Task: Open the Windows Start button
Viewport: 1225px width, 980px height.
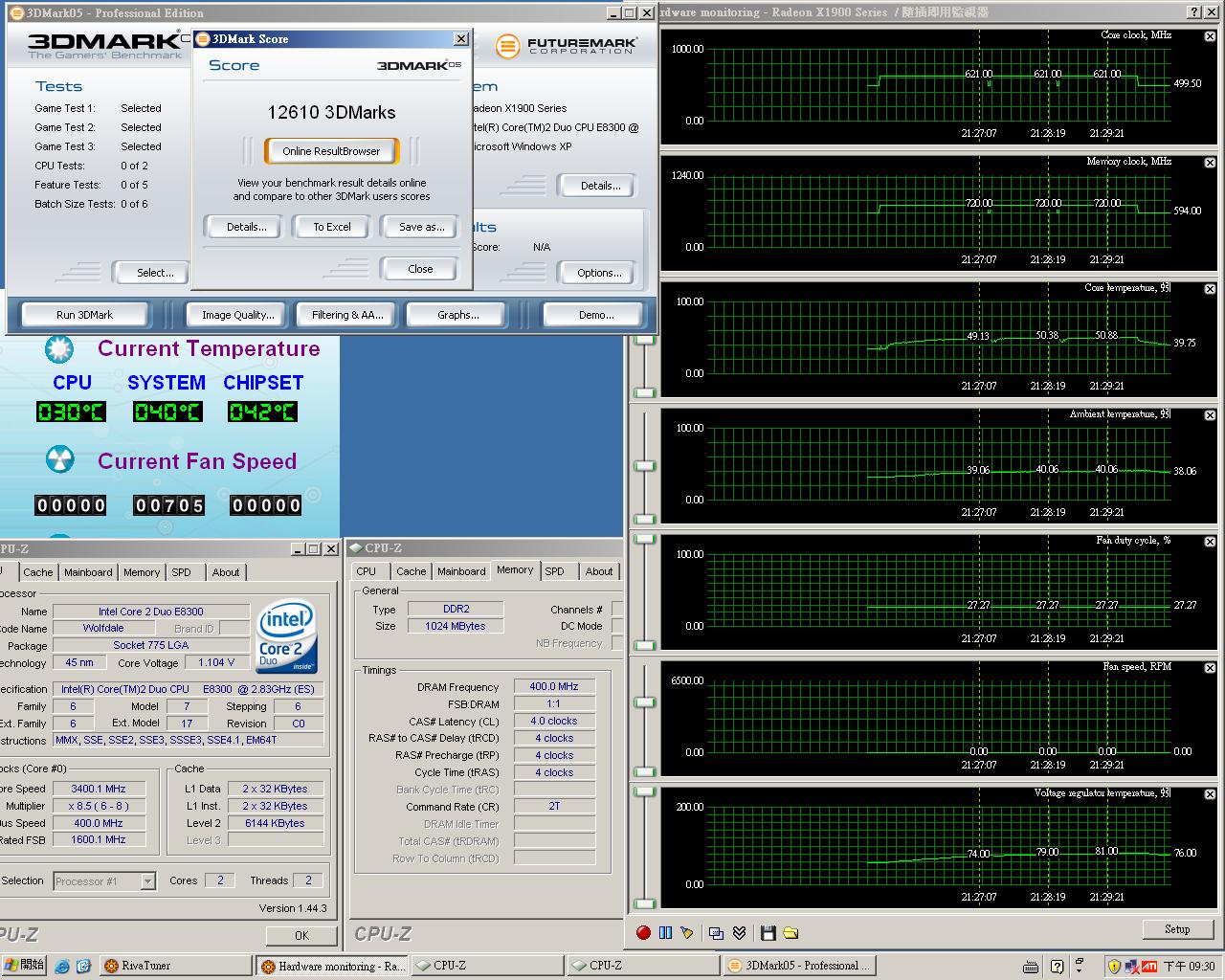Action: tap(24, 966)
